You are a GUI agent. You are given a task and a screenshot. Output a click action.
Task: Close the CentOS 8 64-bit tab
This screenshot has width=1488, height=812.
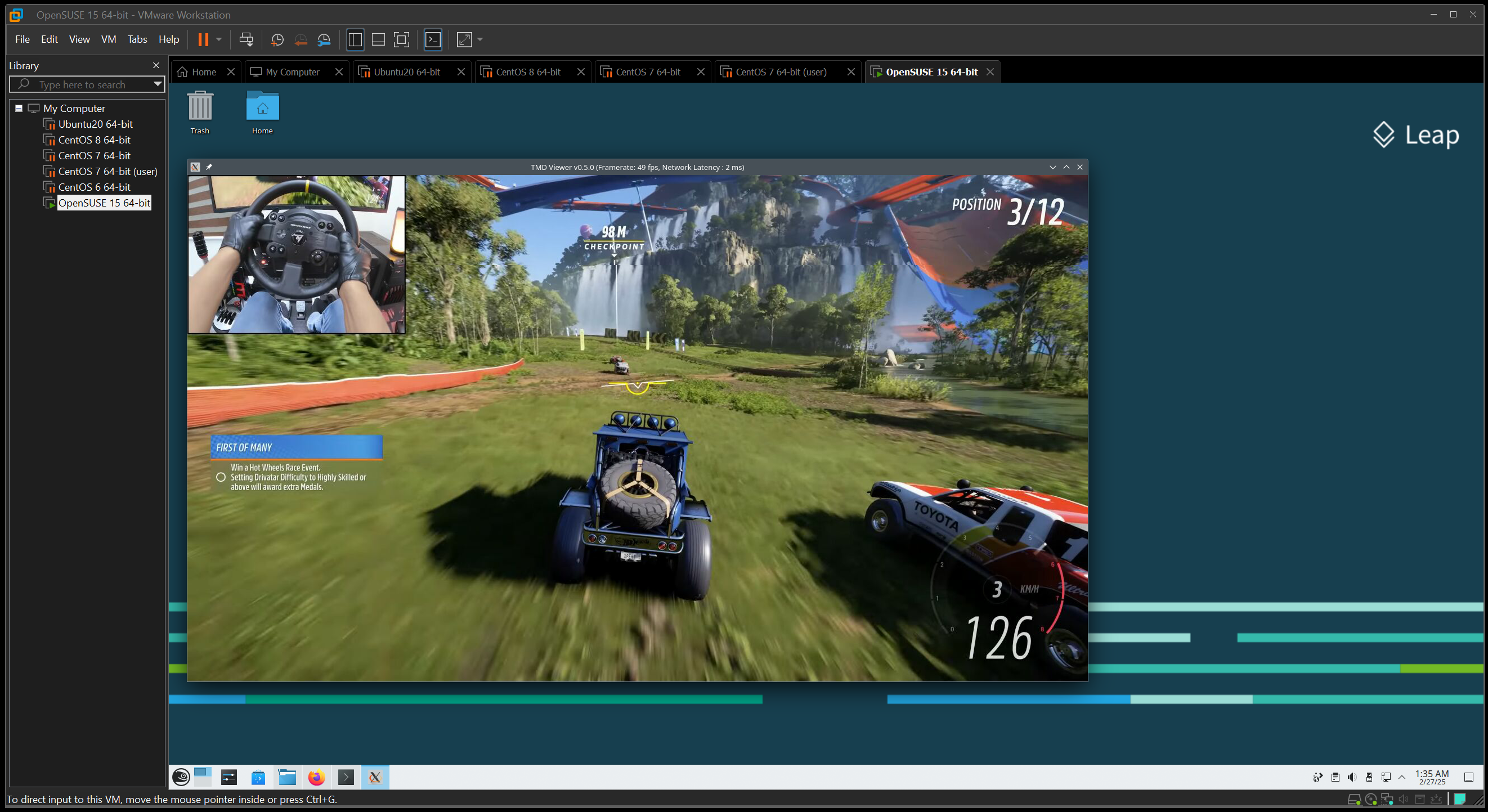point(581,71)
